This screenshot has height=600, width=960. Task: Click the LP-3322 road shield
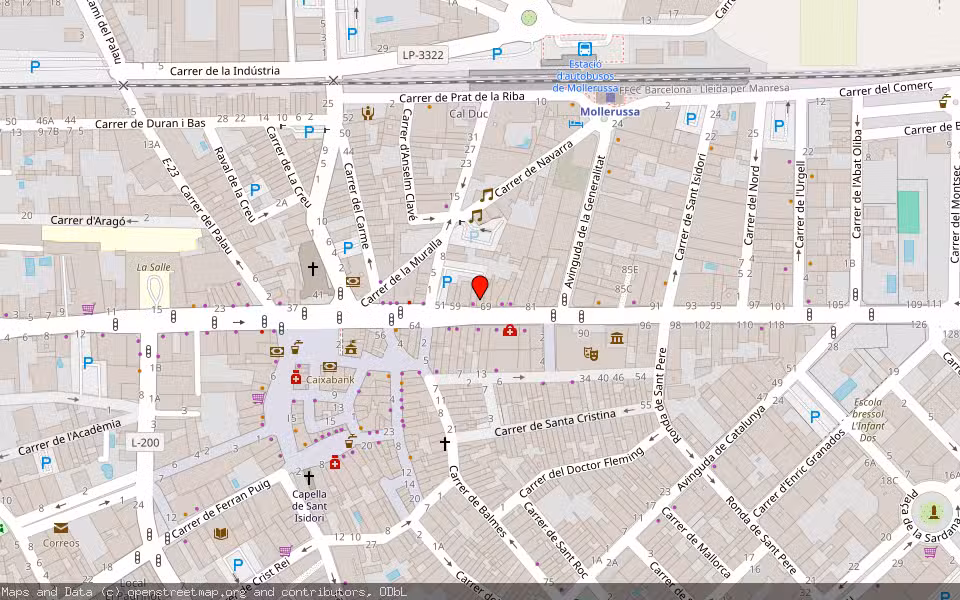[x=422, y=55]
